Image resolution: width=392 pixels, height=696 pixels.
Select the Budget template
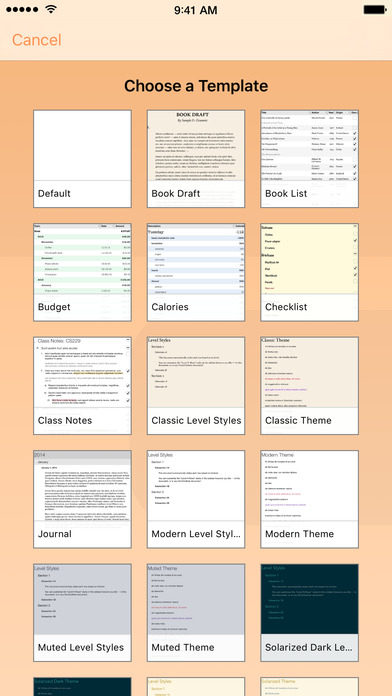pyautogui.click(x=82, y=272)
